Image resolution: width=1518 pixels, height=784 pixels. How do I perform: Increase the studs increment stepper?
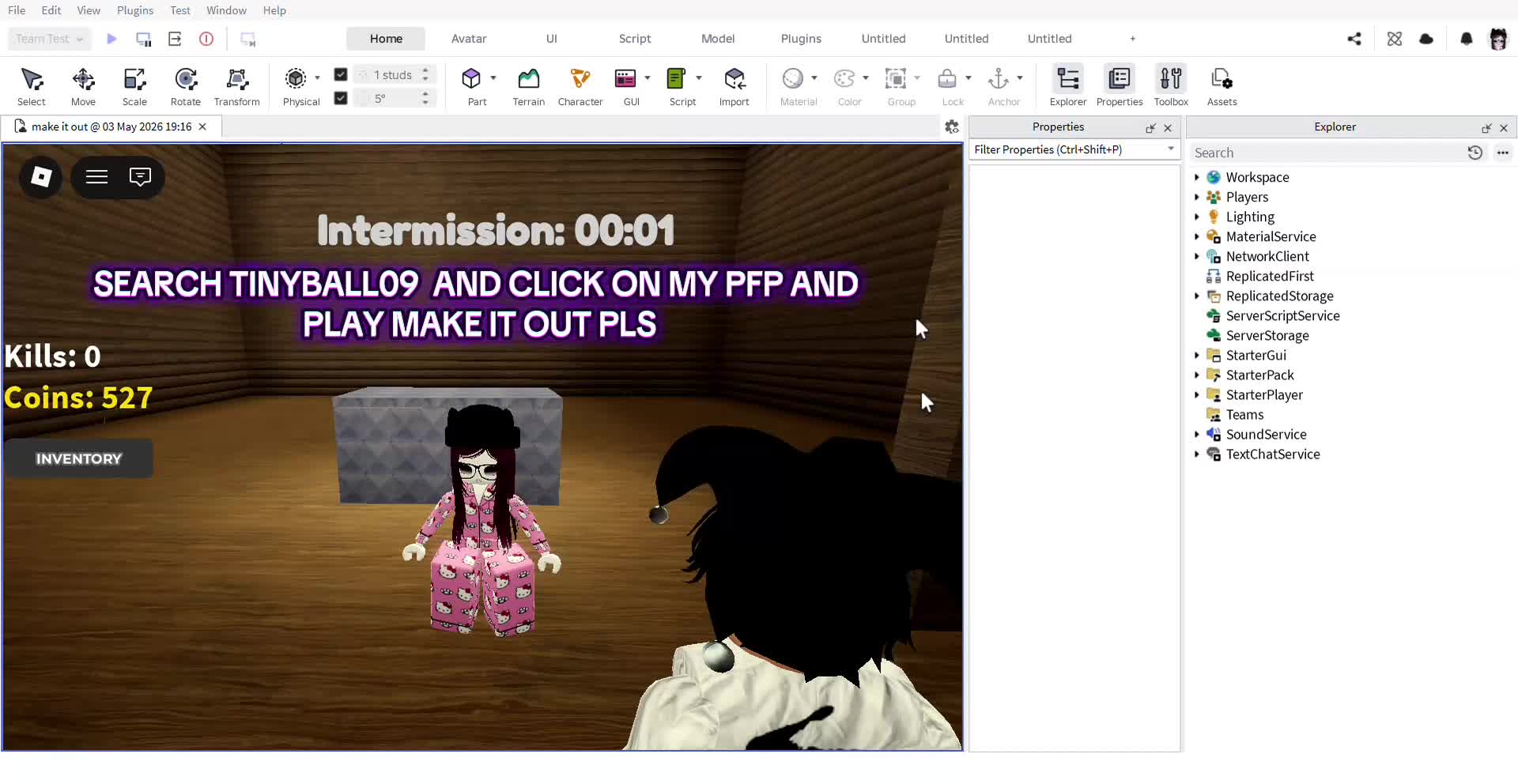pyautogui.click(x=425, y=70)
